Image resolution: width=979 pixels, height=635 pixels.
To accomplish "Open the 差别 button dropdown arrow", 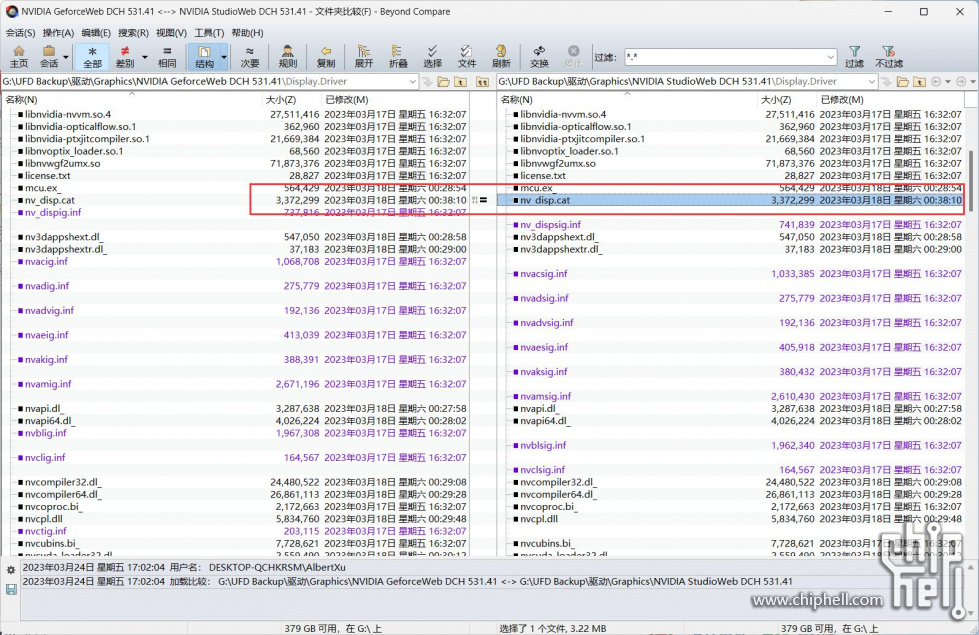I will [x=145, y=57].
